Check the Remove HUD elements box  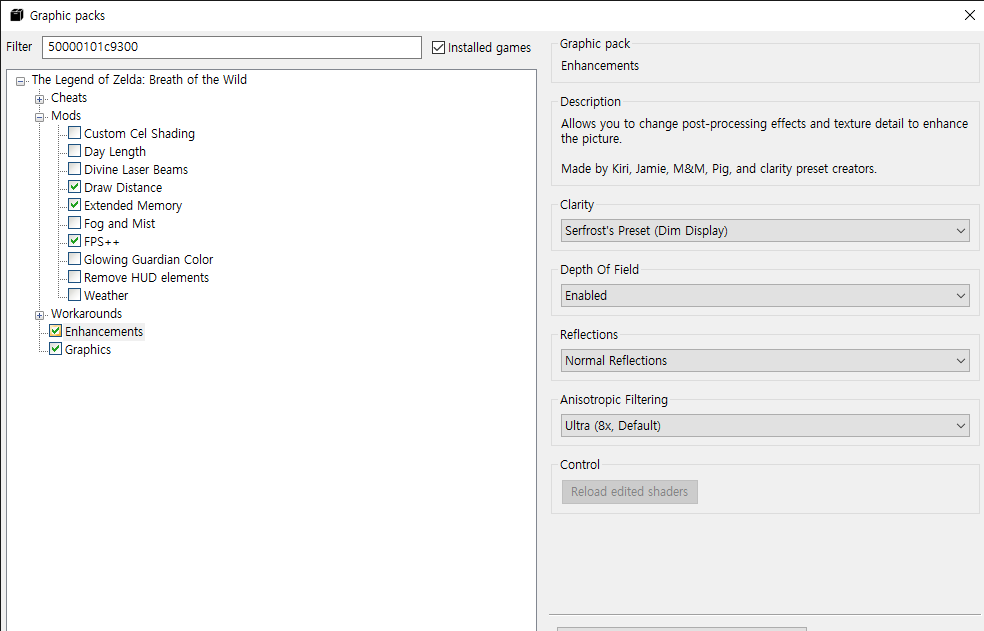pos(75,277)
